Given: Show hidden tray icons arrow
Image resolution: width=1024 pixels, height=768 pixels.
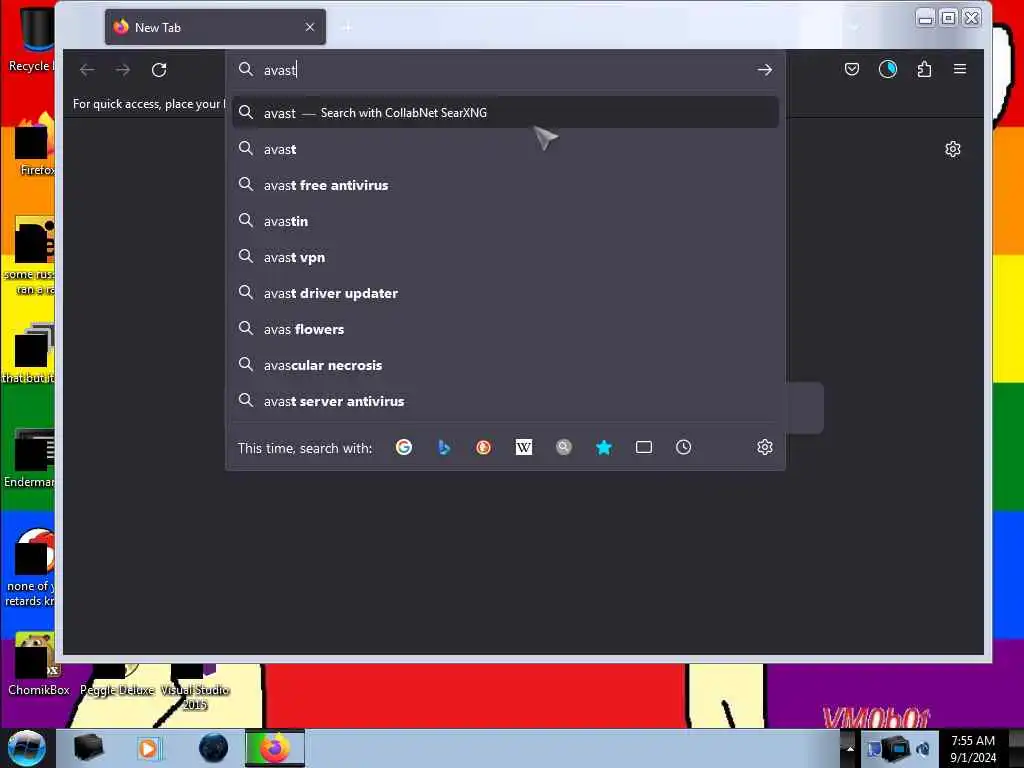Looking at the screenshot, I should point(850,748).
